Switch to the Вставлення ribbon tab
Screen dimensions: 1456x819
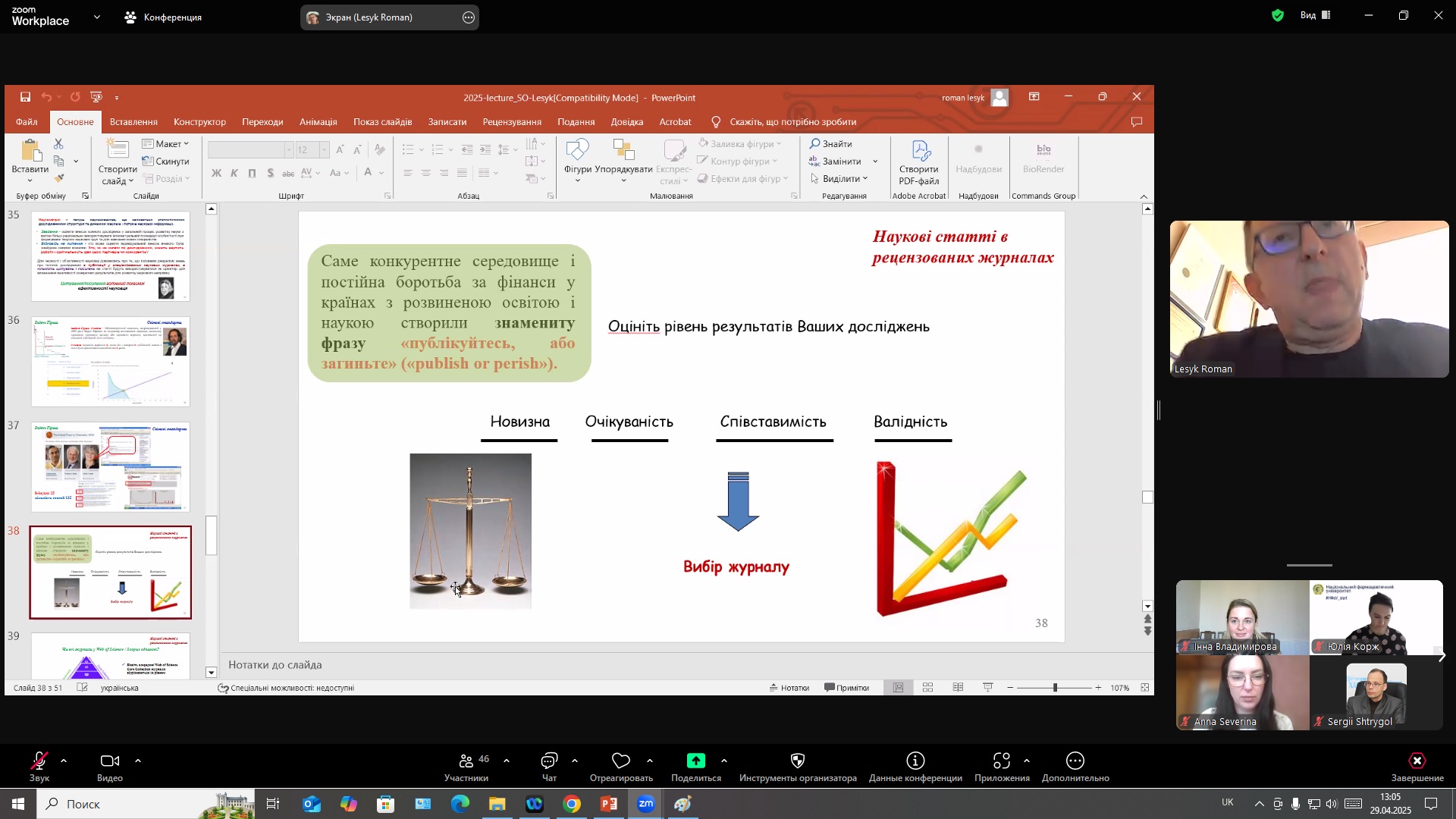pos(133,122)
